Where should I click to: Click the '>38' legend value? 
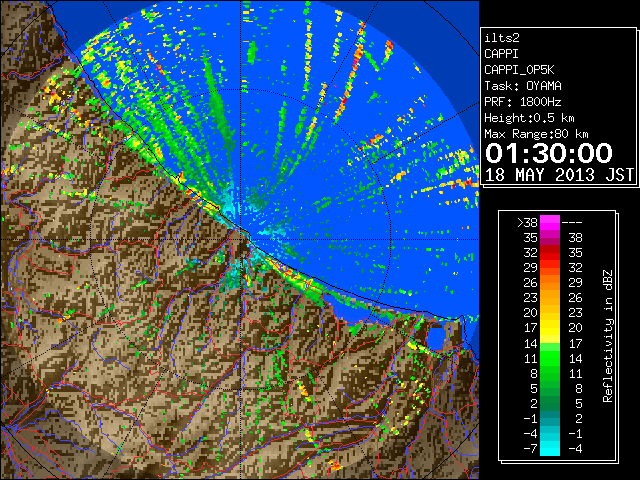point(527,222)
